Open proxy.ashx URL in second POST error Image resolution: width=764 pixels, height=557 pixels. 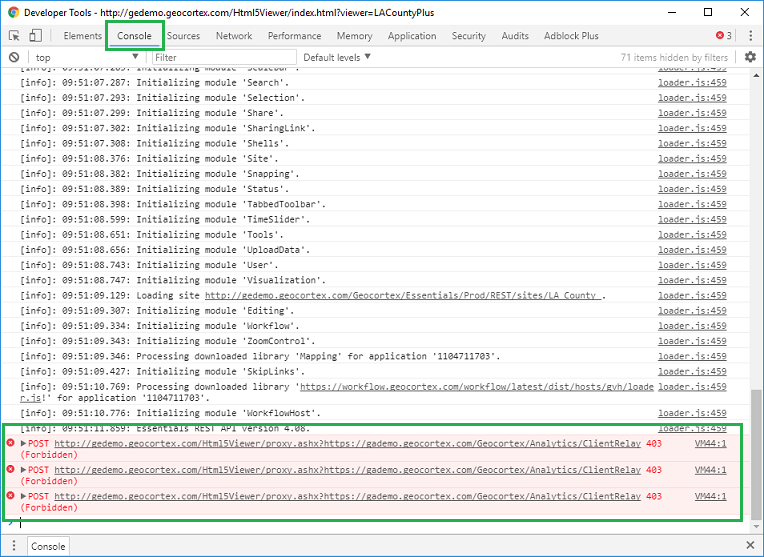click(347, 470)
